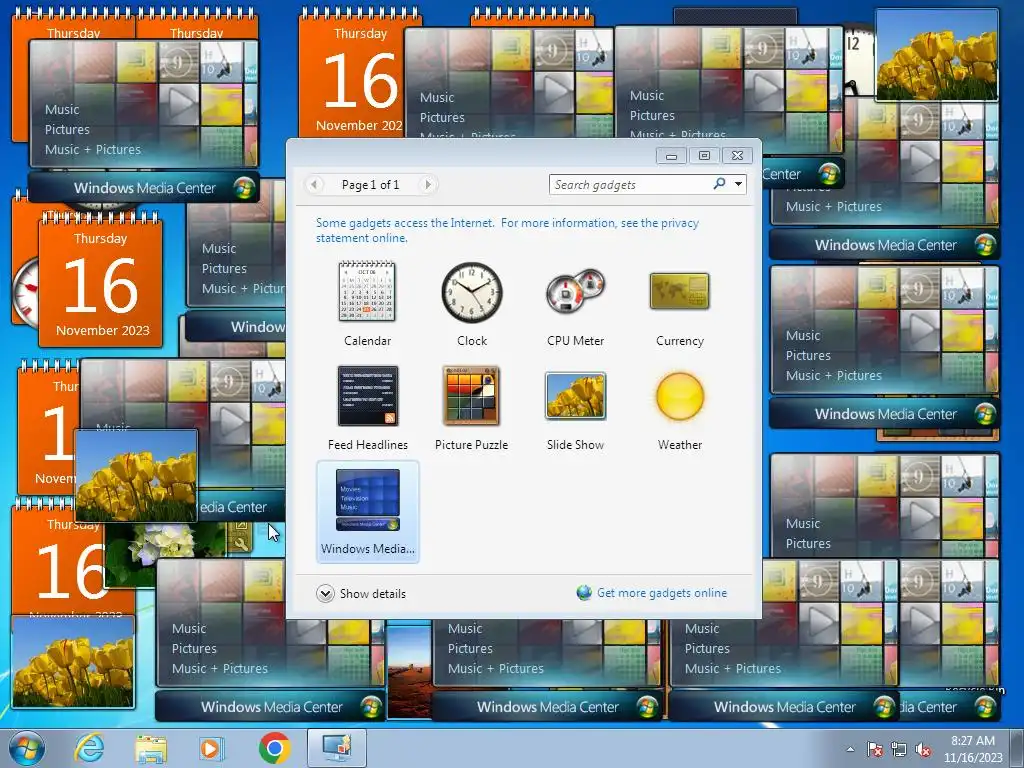Click the Gadget Gallery taskbar button

(x=337, y=748)
